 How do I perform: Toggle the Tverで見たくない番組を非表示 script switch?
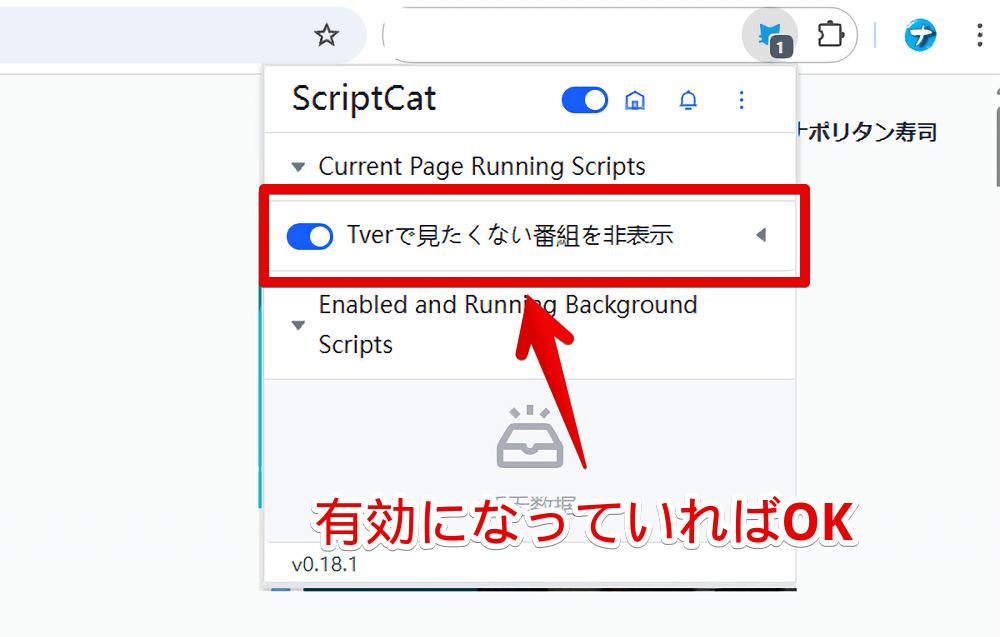point(310,236)
